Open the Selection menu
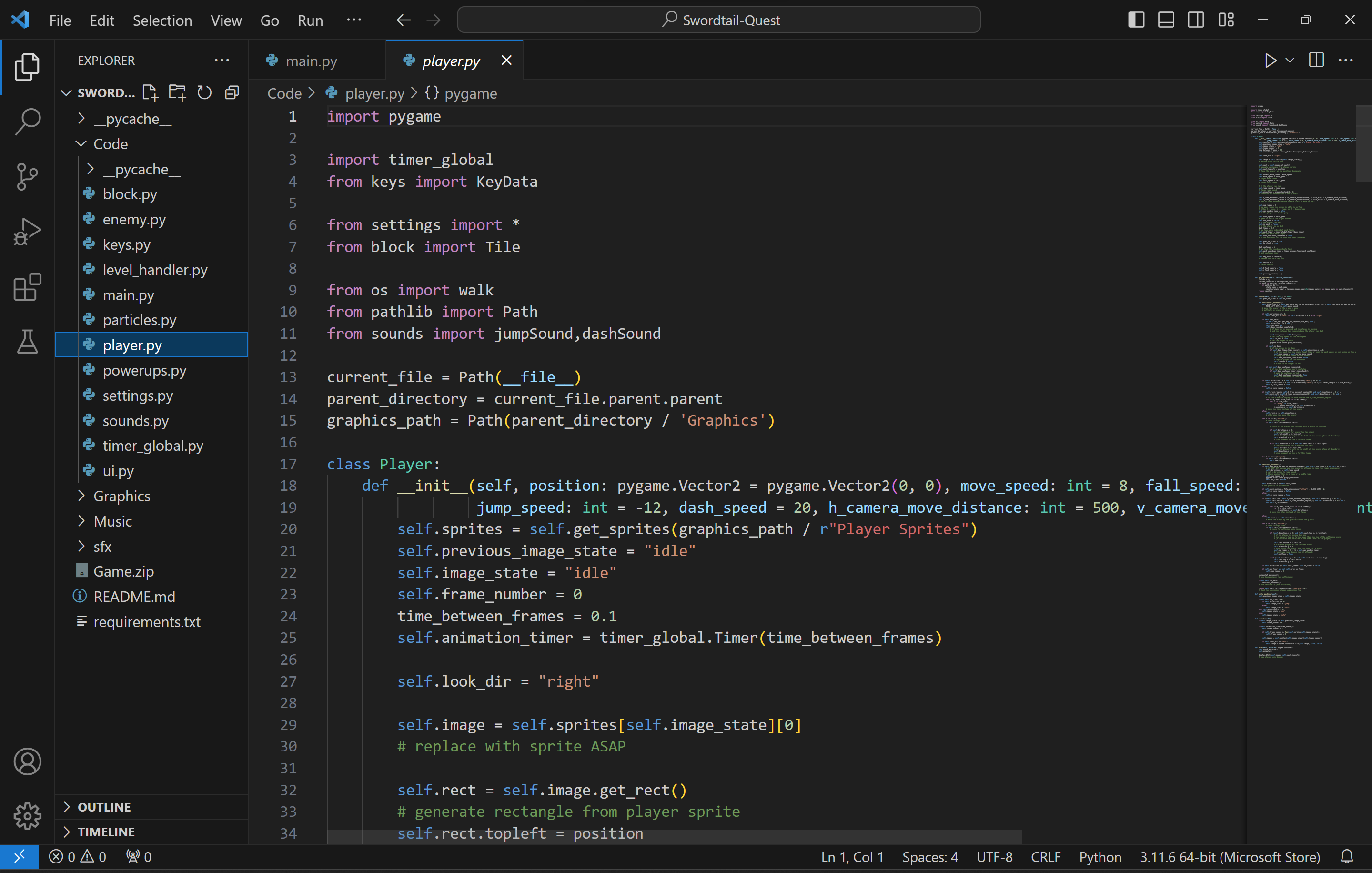Image resolution: width=1372 pixels, height=873 pixels. [x=162, y=20]
